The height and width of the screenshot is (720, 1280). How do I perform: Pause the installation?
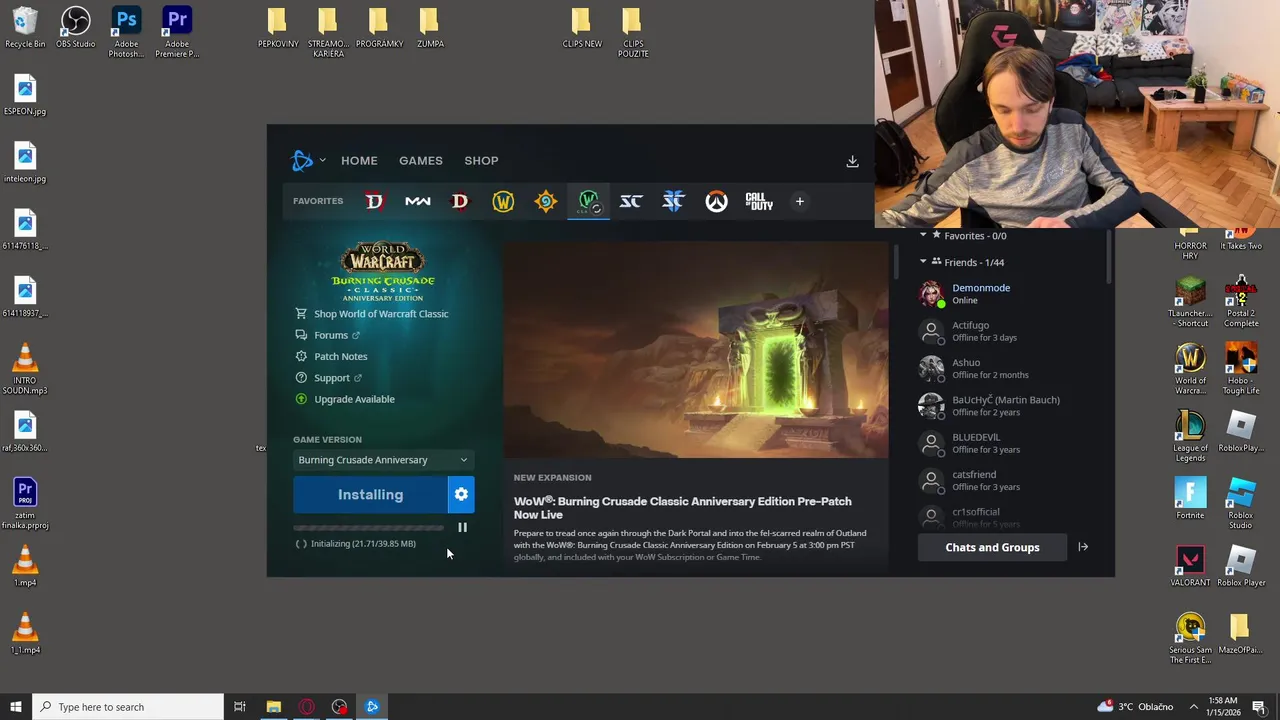click(x=462, y=527)
